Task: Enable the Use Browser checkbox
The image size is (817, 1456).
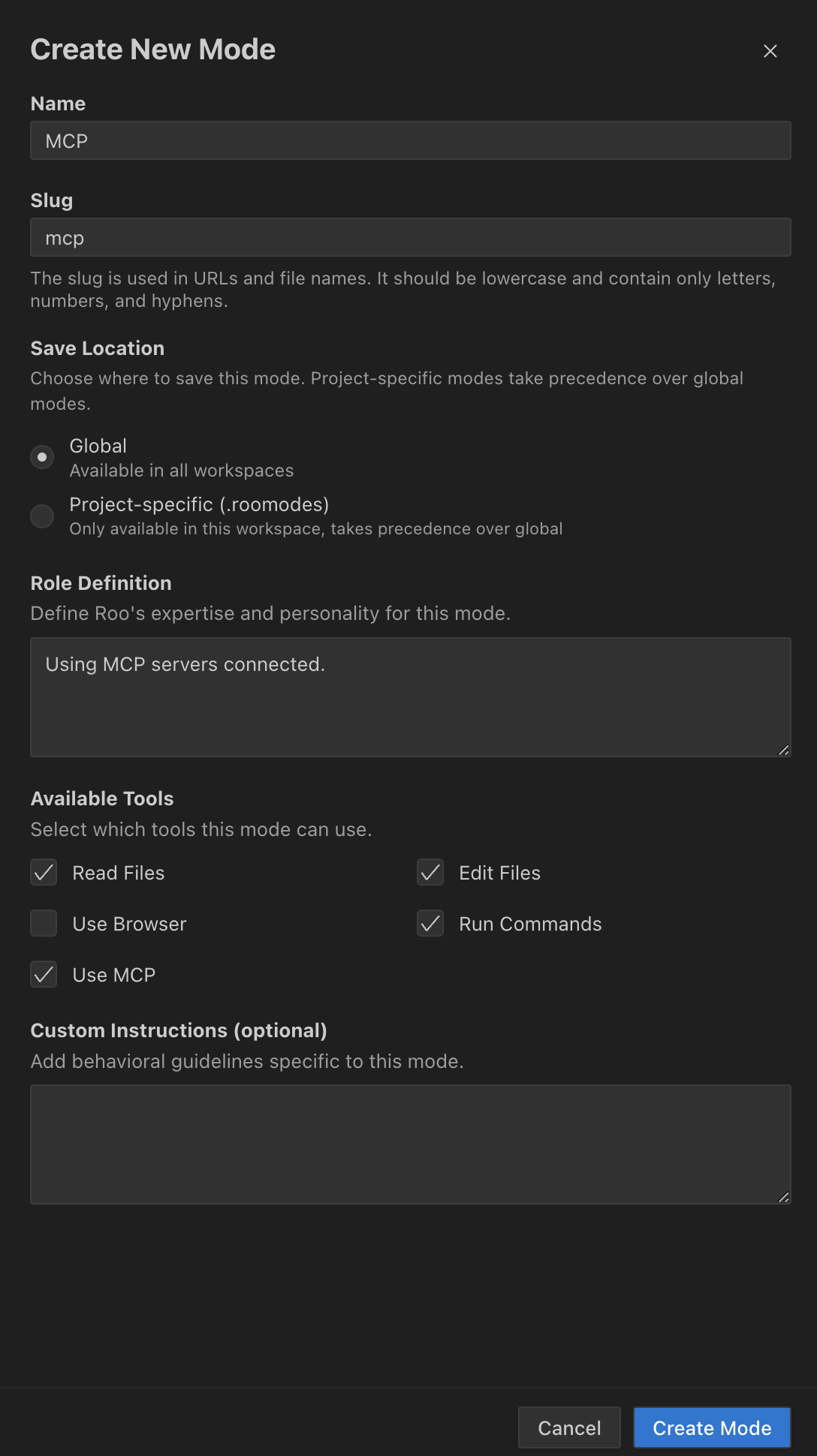Action: click(44, 923)
